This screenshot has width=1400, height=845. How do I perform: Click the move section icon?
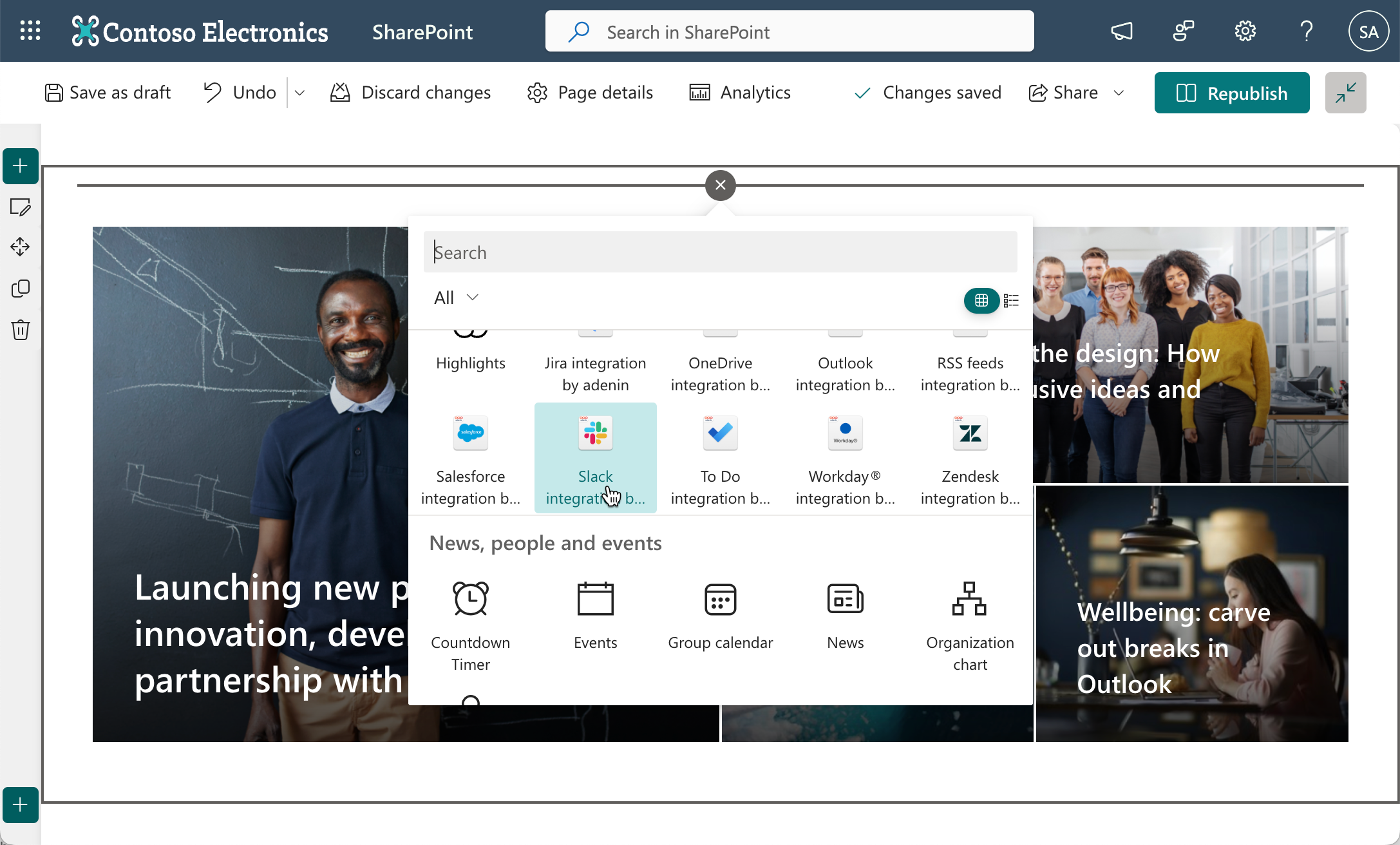(x=21, y=247)
